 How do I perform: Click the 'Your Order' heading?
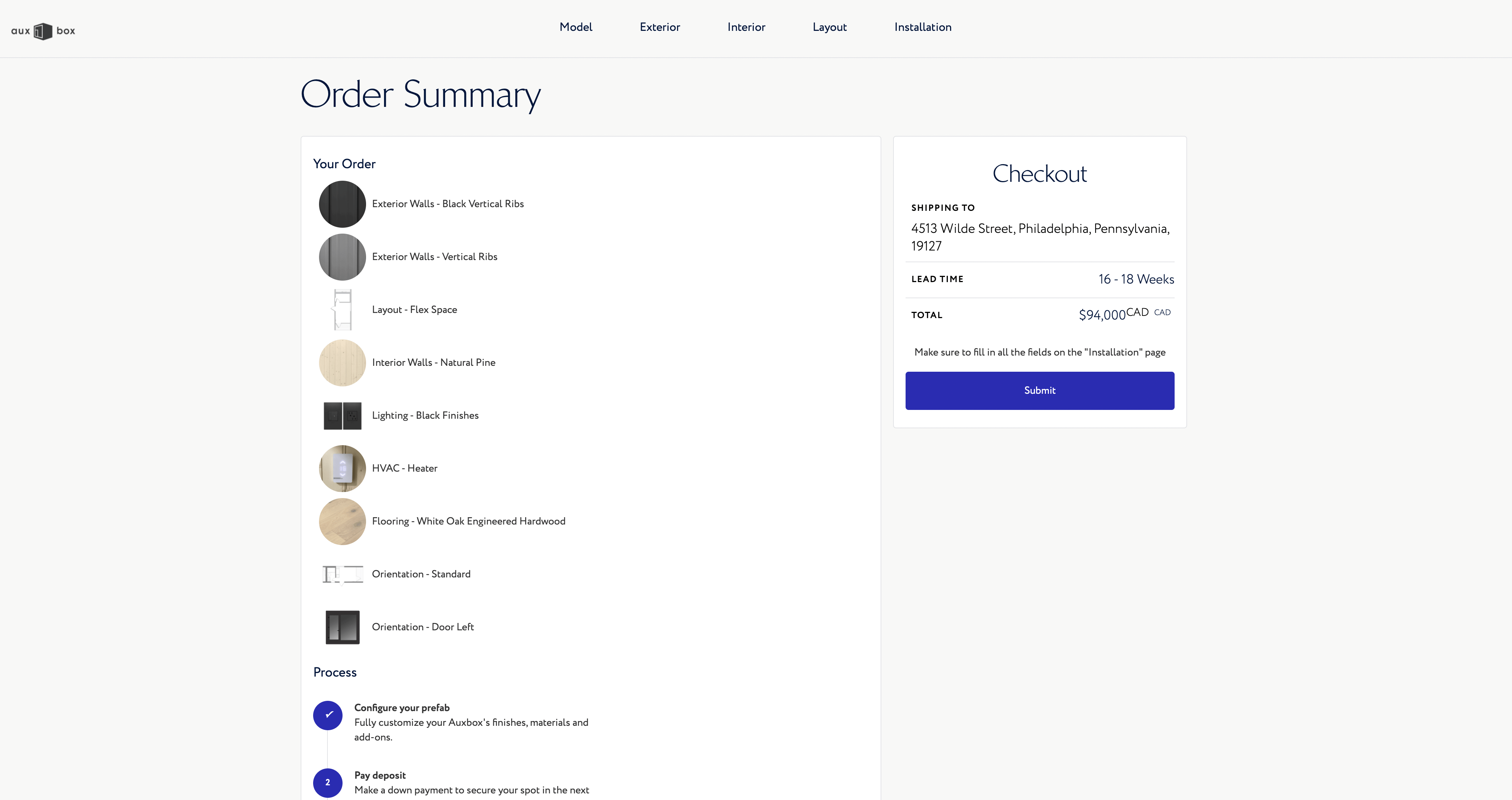click(x=344, y=164)
